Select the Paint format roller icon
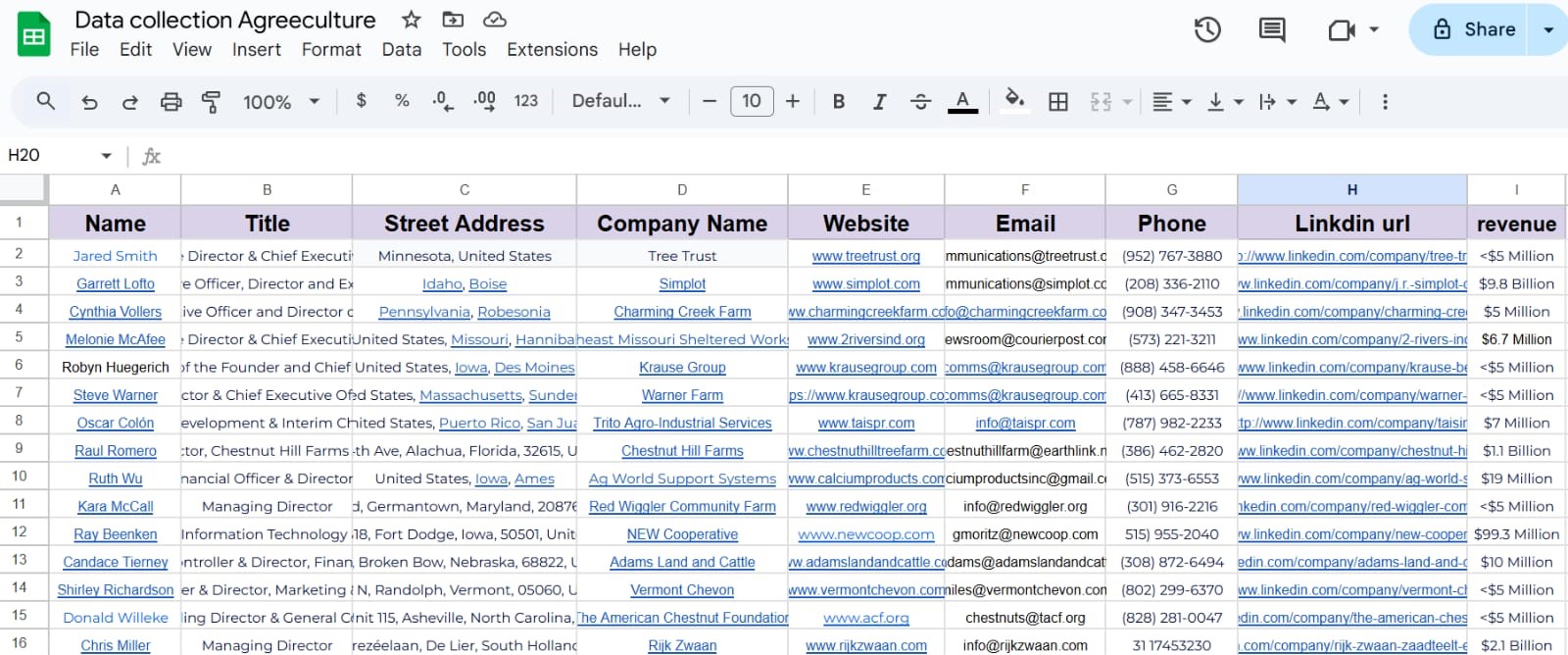 click(211, 101)
